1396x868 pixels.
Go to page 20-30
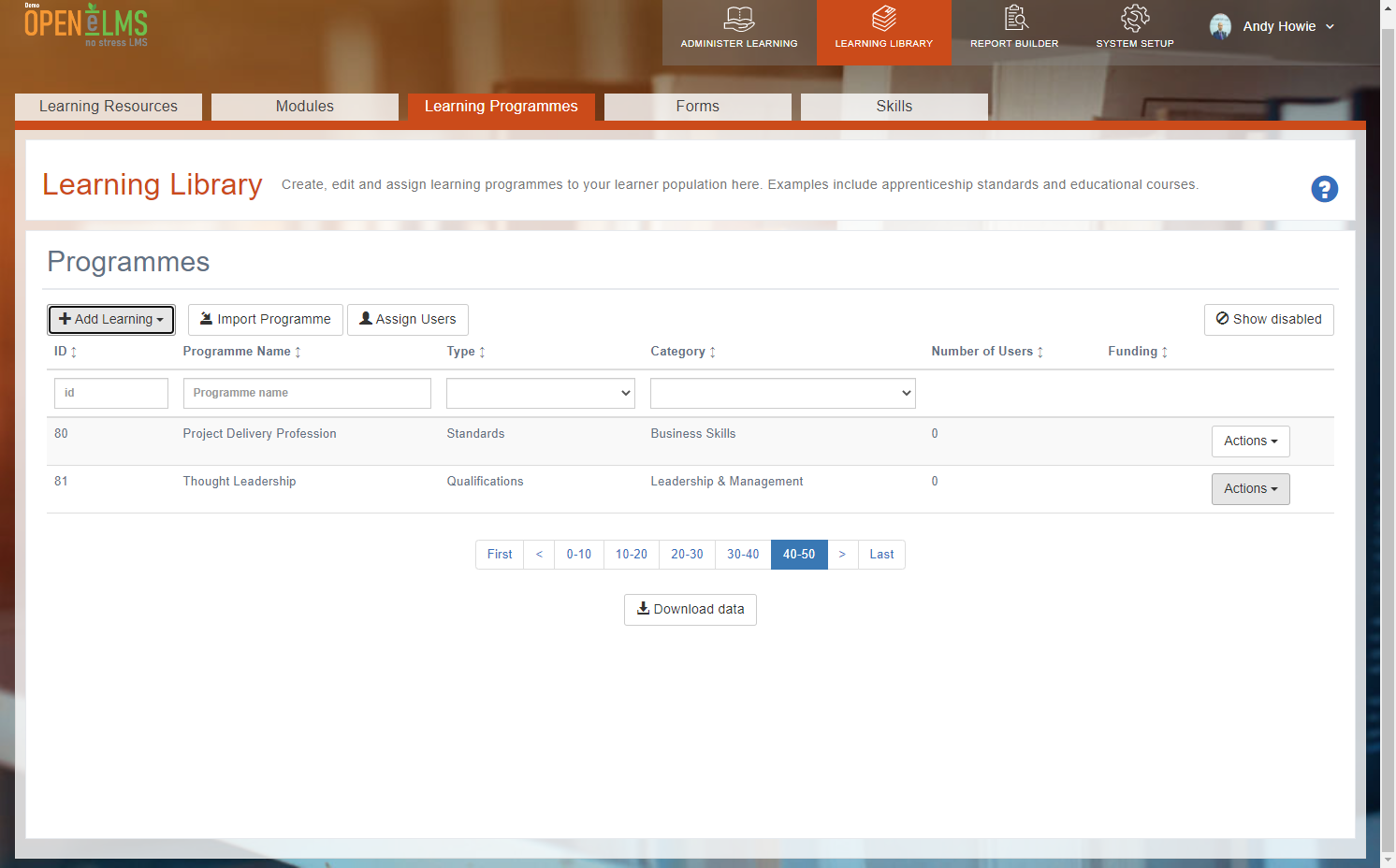tap(688, 555)
